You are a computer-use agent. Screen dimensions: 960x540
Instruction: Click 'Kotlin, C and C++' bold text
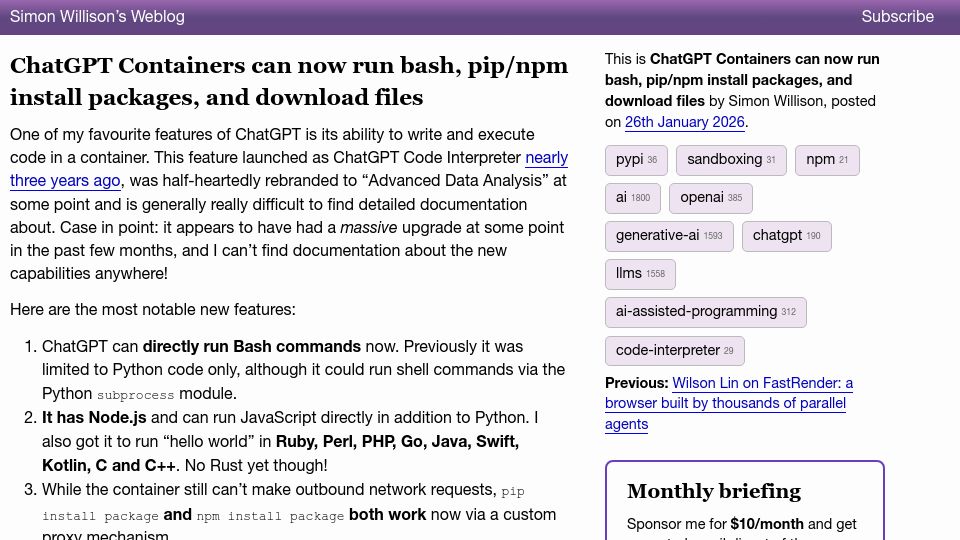pos(109,465)
